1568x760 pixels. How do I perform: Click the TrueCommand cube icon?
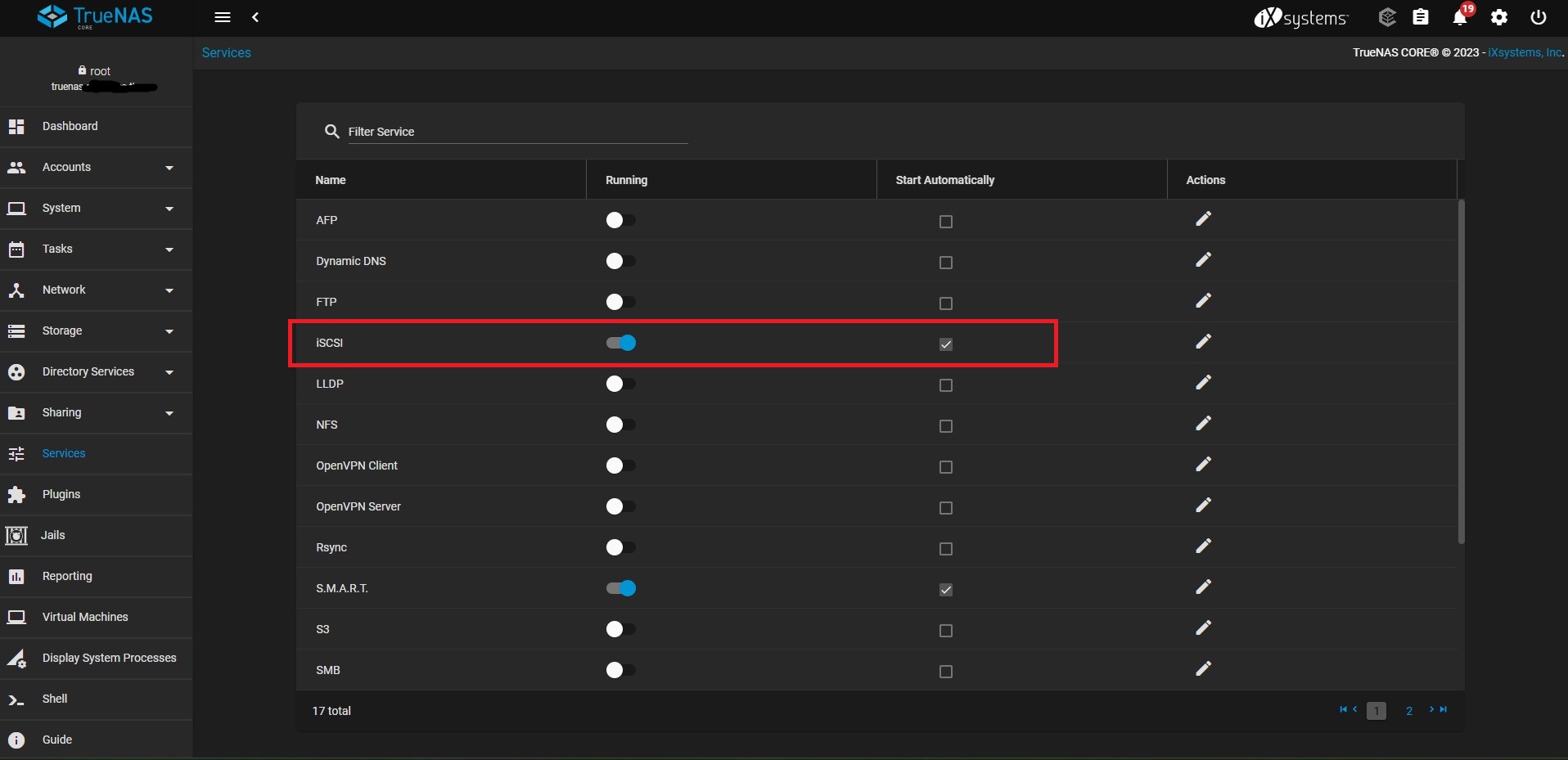(x=1386, y=17)
